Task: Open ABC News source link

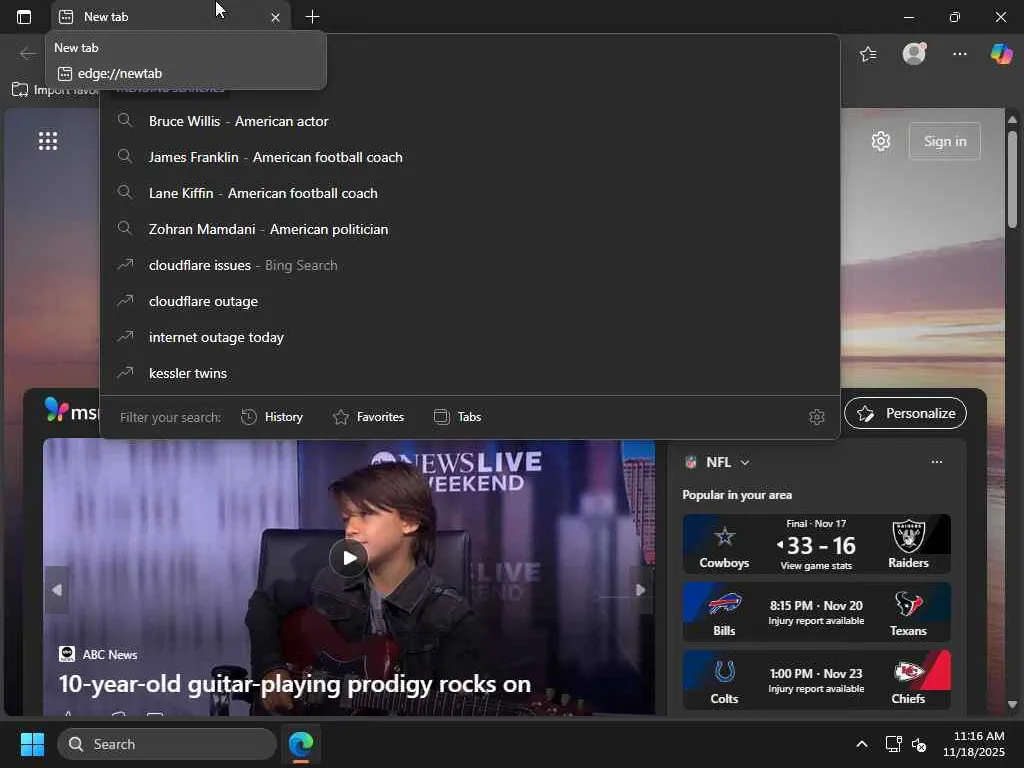Action: coord(98,654)
